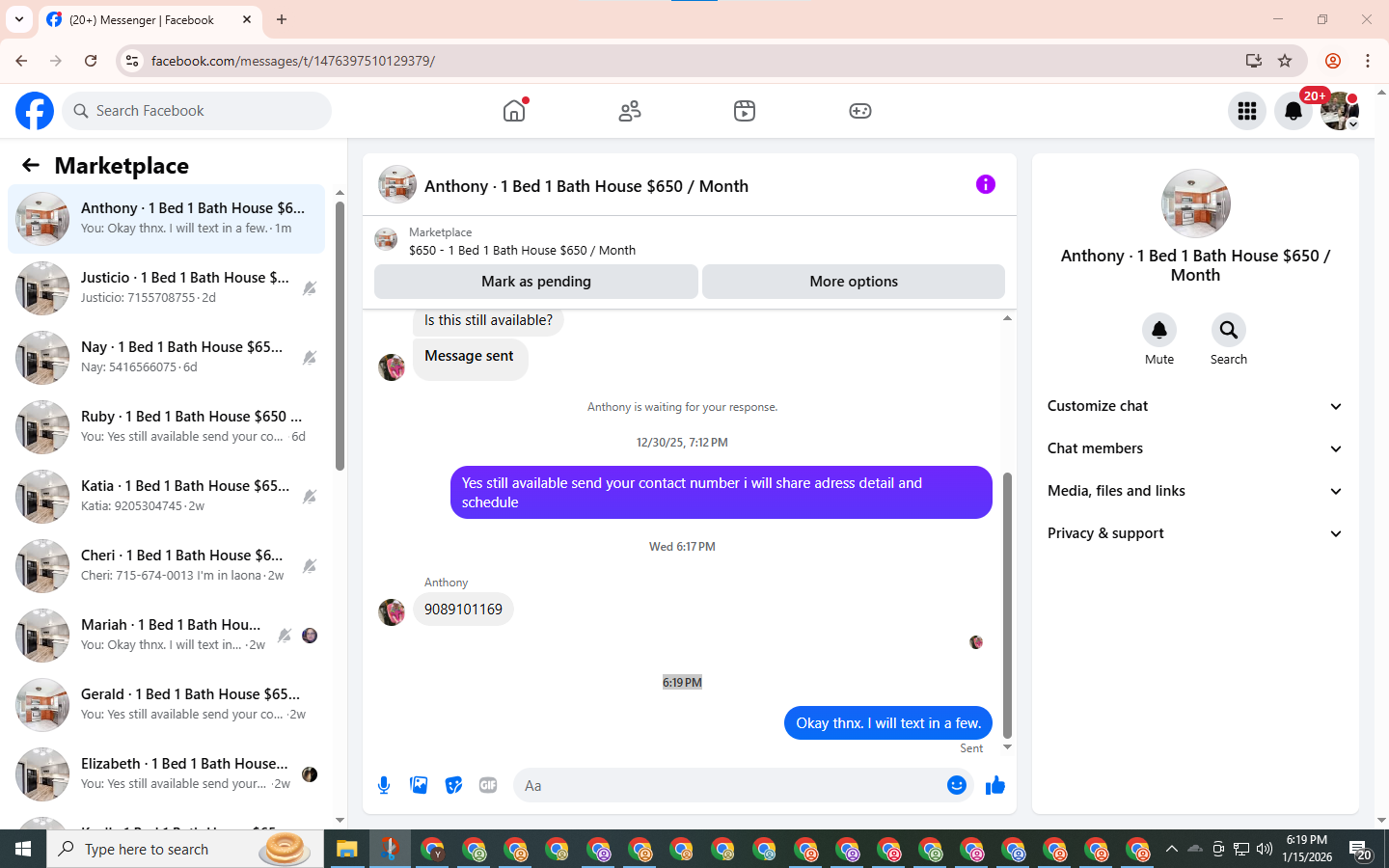
Task: Click Anthony's listing thumbnail in right panel
Action: coord(1196,203)
